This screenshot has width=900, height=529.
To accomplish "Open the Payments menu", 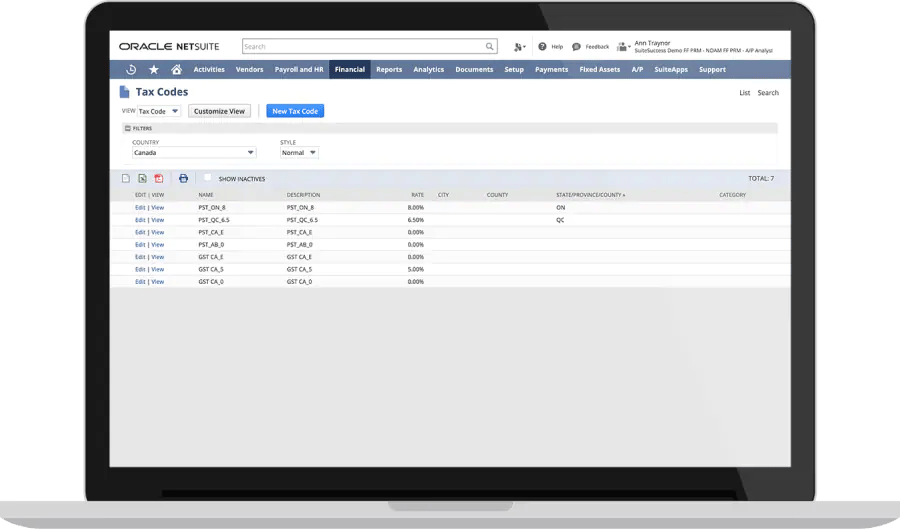I will pyautogui.click(x=552, y=69).
